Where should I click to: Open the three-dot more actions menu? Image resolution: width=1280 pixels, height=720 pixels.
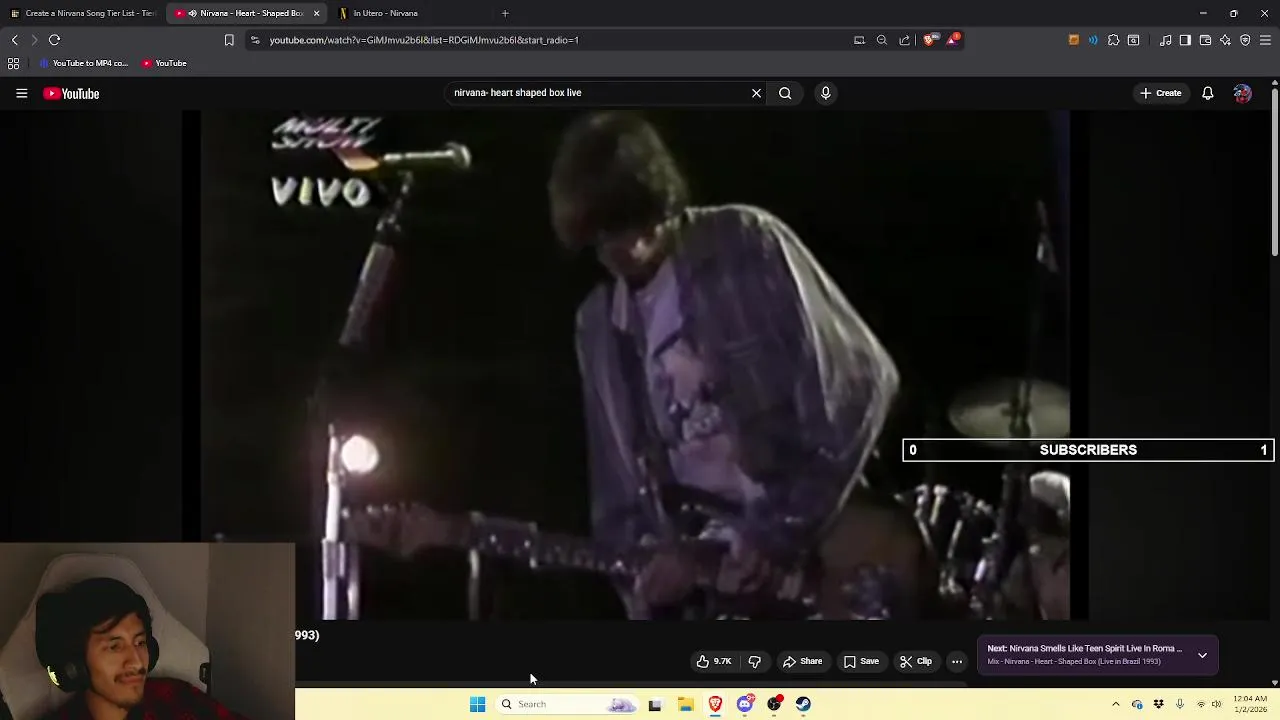click(957, 661)
